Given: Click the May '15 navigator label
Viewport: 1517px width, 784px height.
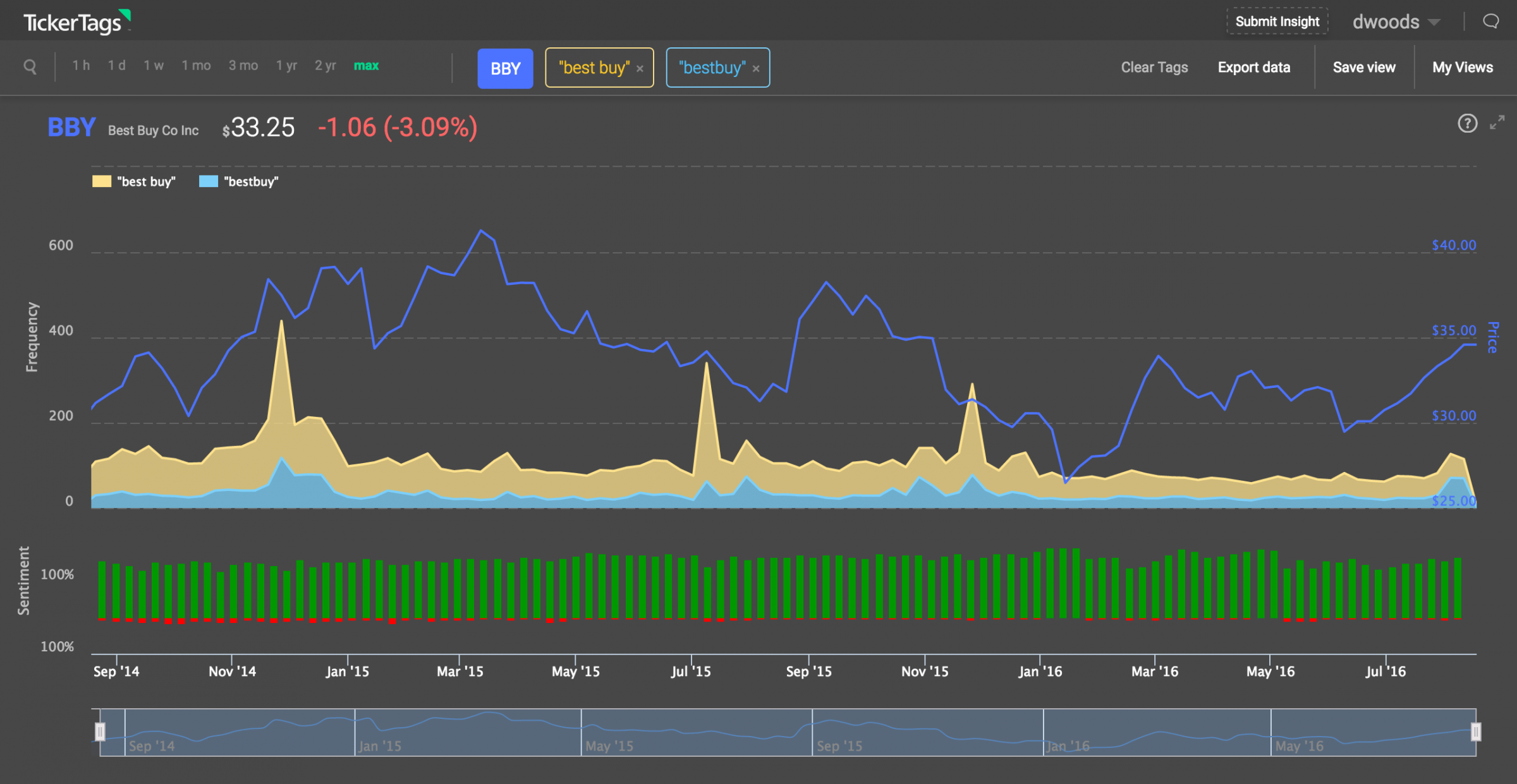Looking at the screenshot, I should [609, 746].
